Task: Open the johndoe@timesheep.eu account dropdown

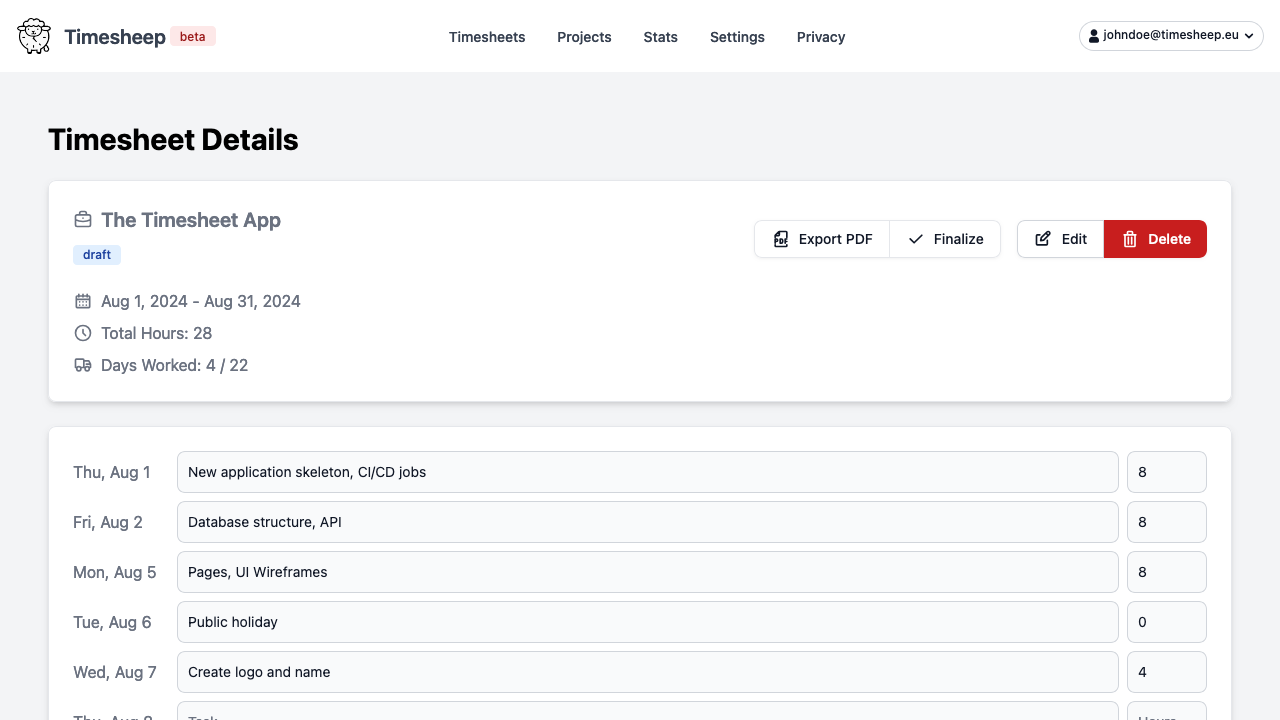Action: [1171, 36]
